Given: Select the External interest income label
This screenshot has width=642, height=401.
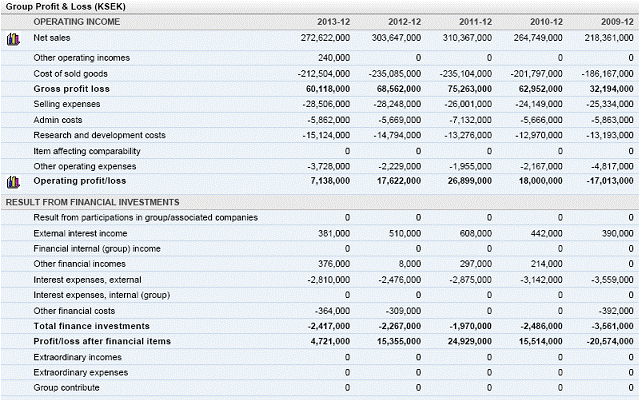Looking at the screenshot, I should click(x=82, y=233).
